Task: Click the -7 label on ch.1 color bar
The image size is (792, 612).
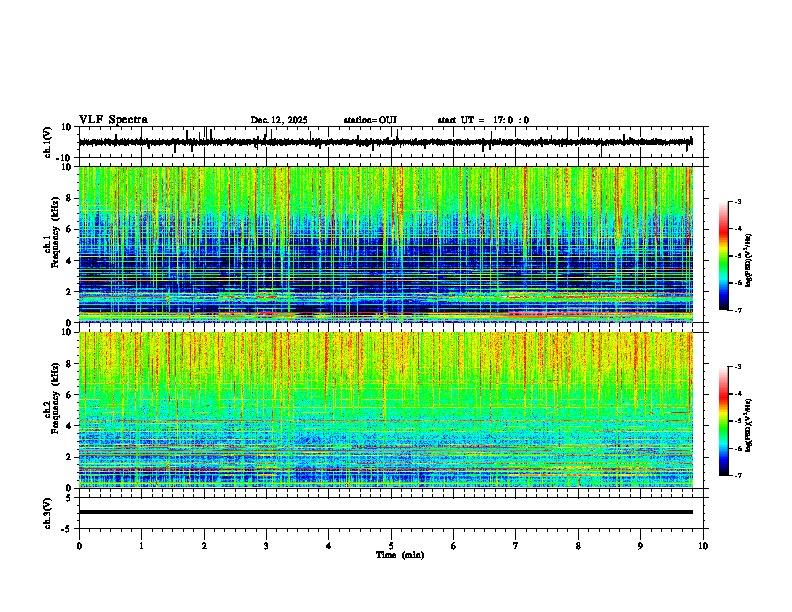Action: click(738, 310)
